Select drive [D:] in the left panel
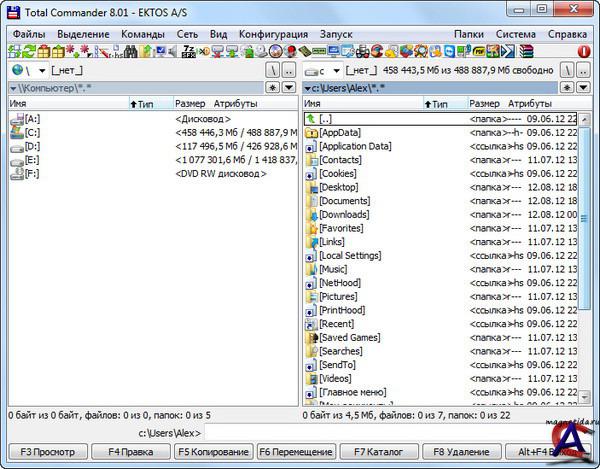The height and width of the screenshot is (469, 600). tap(32, 146)
